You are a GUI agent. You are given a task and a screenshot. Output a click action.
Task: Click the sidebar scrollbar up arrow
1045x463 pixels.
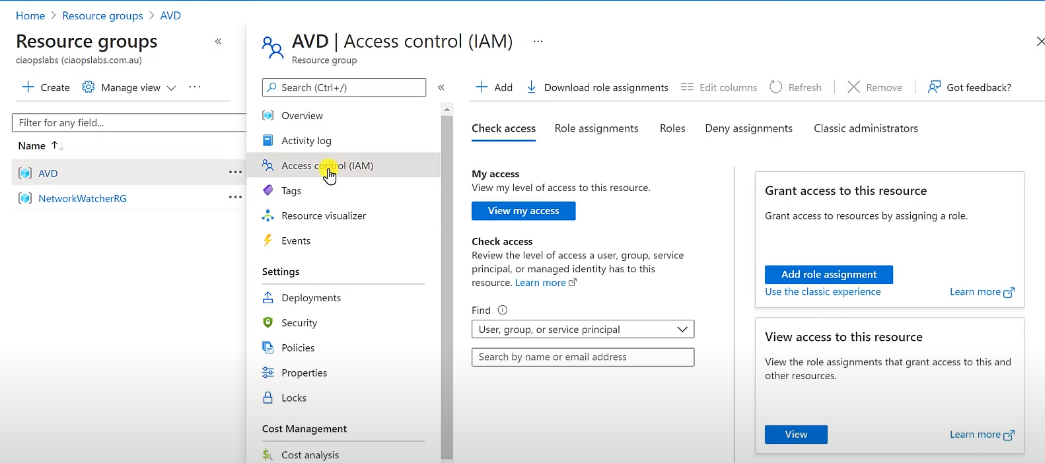click(447, 108)
